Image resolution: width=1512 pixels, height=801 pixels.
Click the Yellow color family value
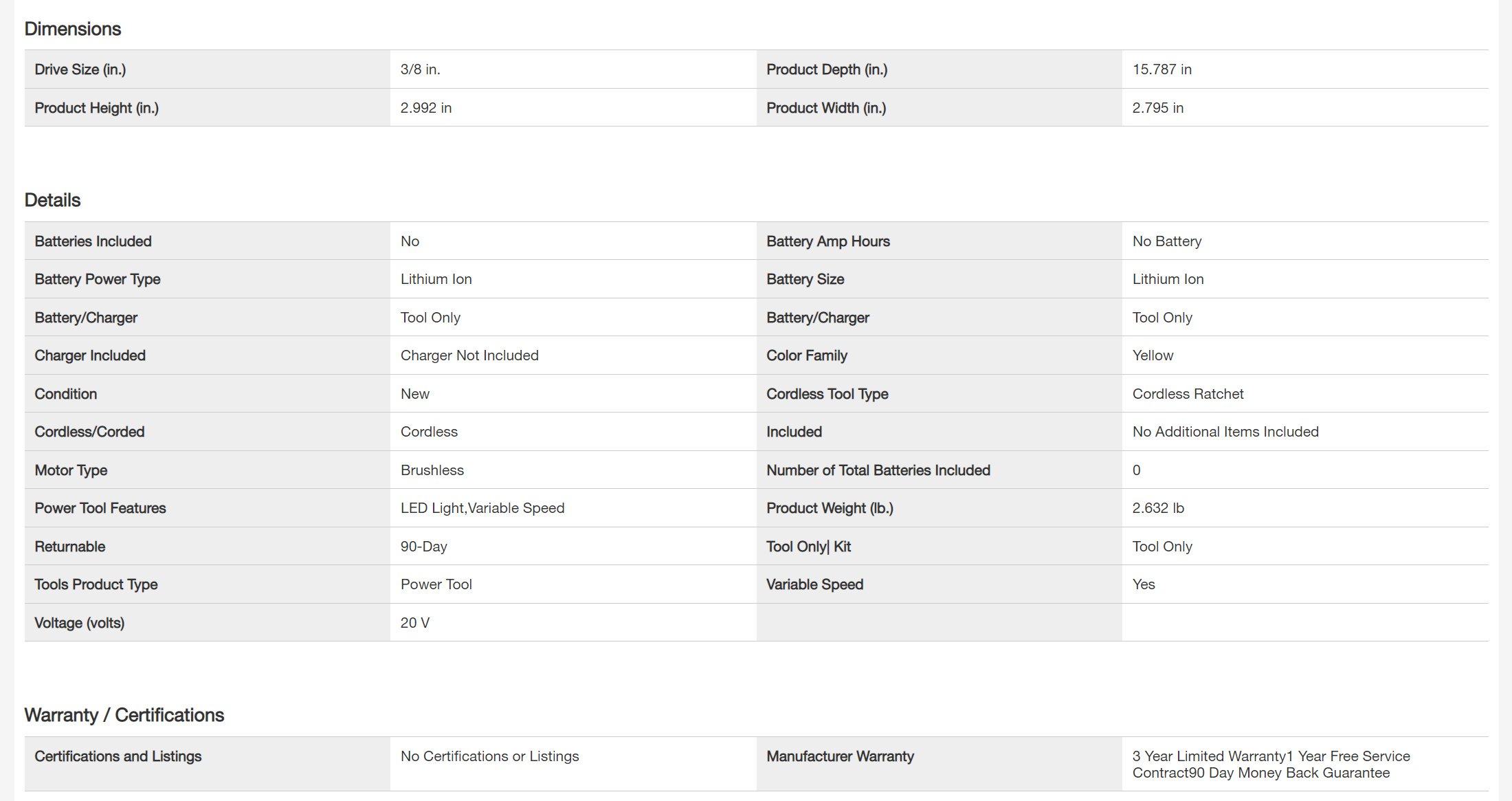[x=1153, y=355]
